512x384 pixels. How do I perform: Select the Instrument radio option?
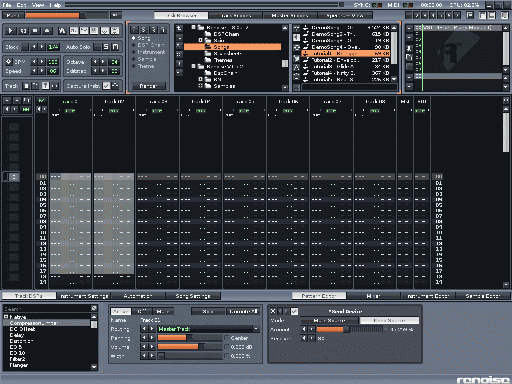149,52
